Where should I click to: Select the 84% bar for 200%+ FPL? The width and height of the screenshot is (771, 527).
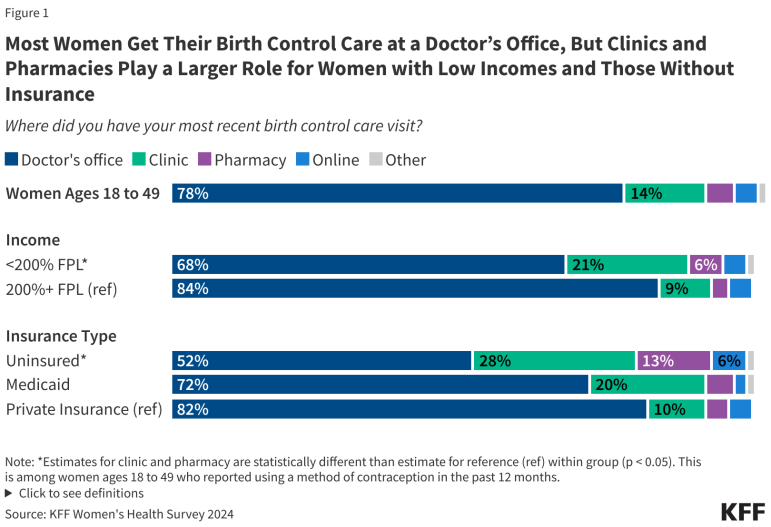(415, 289)
